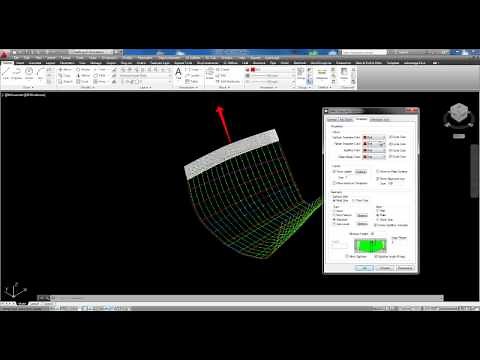Toggle checkbox beside fourth color row in dialog
This screenshot has height=360, width=480.
pyautogui.click(x=391, y=156)
